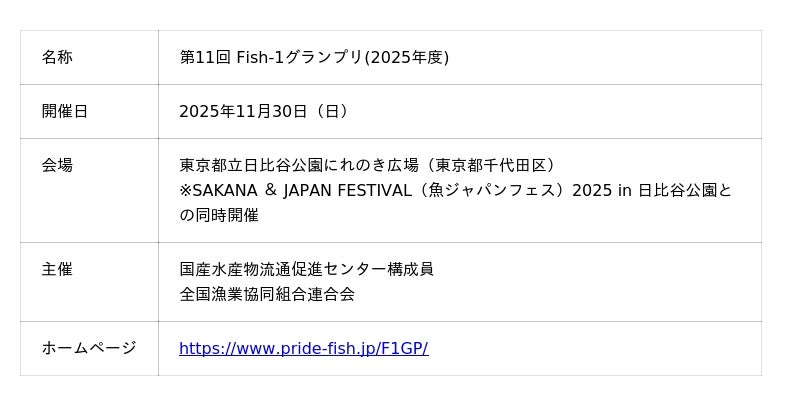Click the 名称 row label
Viewport: 800px width, 406px height.
pyautogui.click(x=57, y=58)
